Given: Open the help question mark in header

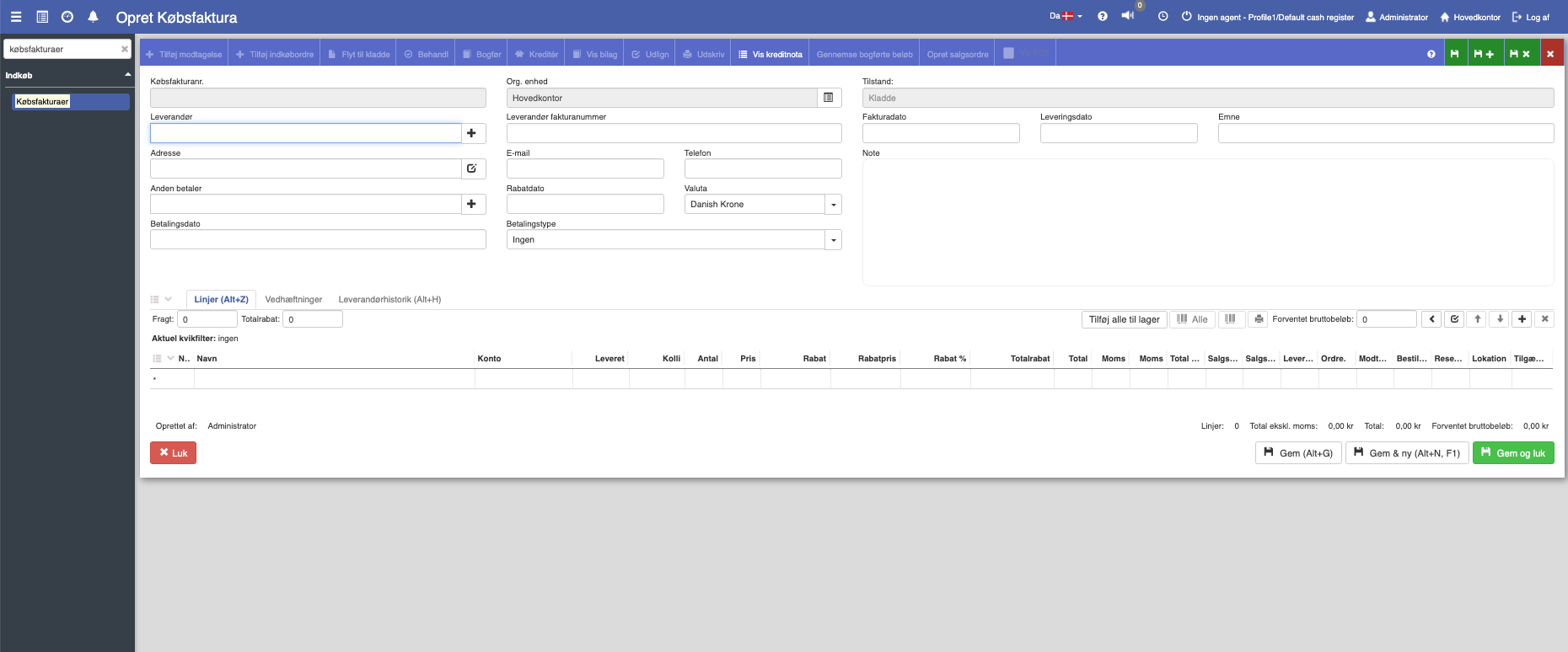Looking at the screenshot, I should 1103,17.
